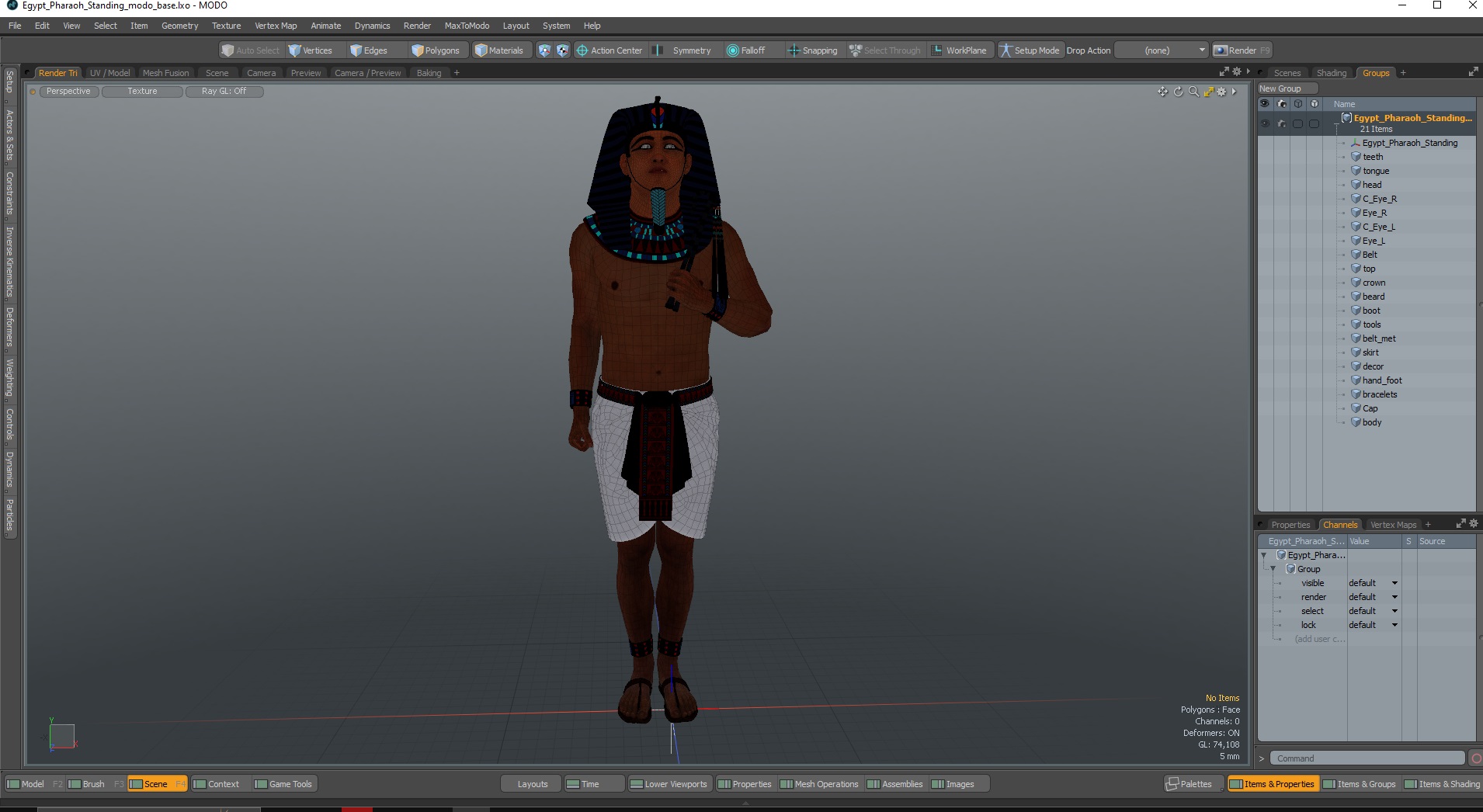Click the mesh icon beside crown item
The image size is (1483, 812).
point(1356,283)
